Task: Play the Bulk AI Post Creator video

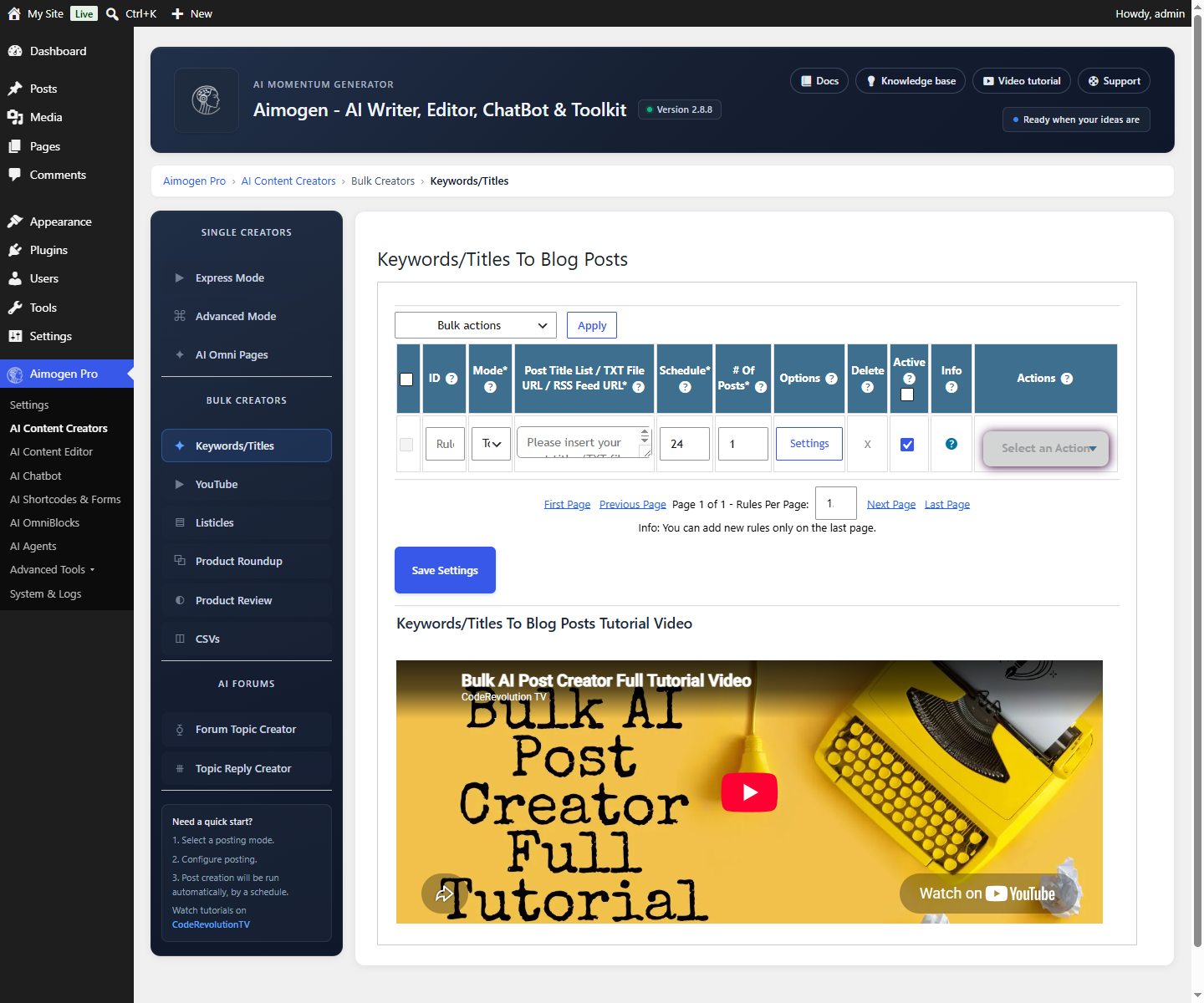Action: (x=749, y=792)
